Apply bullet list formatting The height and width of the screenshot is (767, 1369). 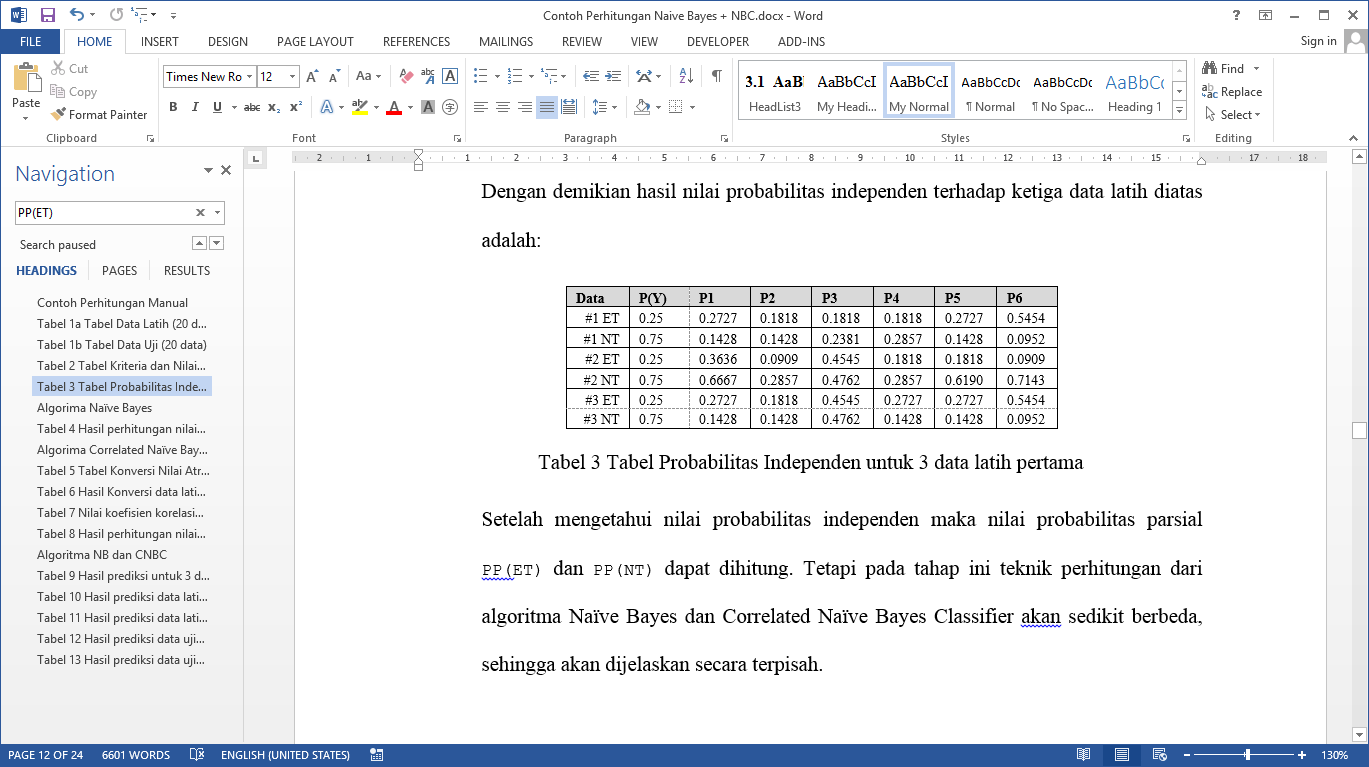[481, 76]
